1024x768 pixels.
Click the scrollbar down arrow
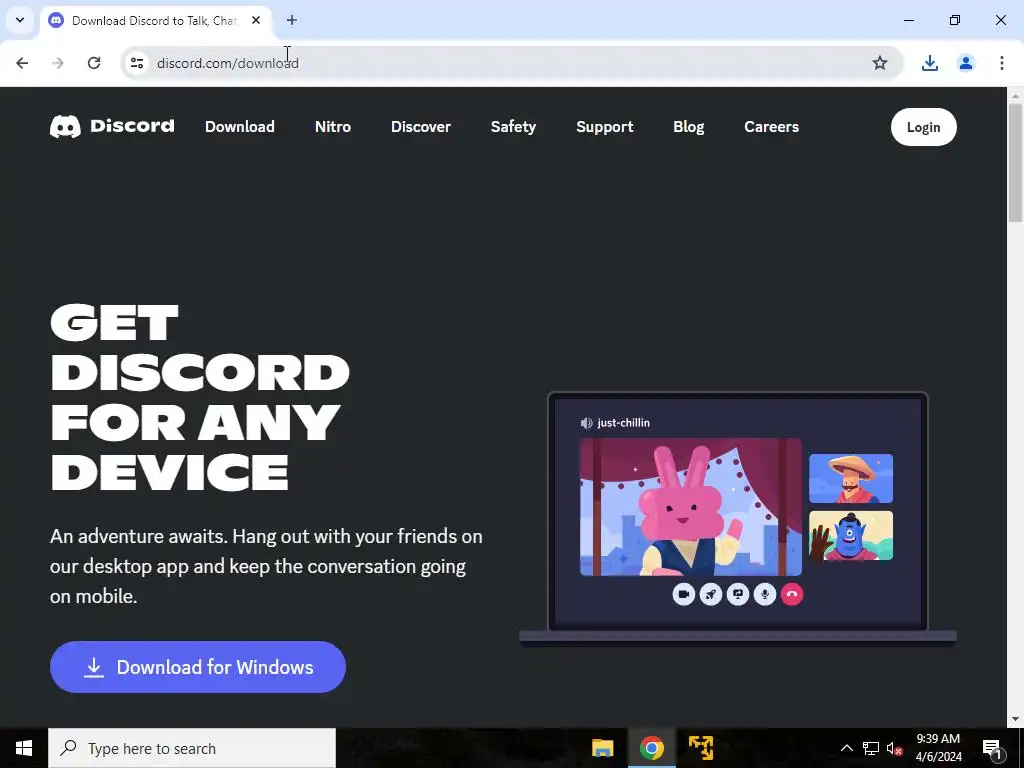pos(1015,719)
